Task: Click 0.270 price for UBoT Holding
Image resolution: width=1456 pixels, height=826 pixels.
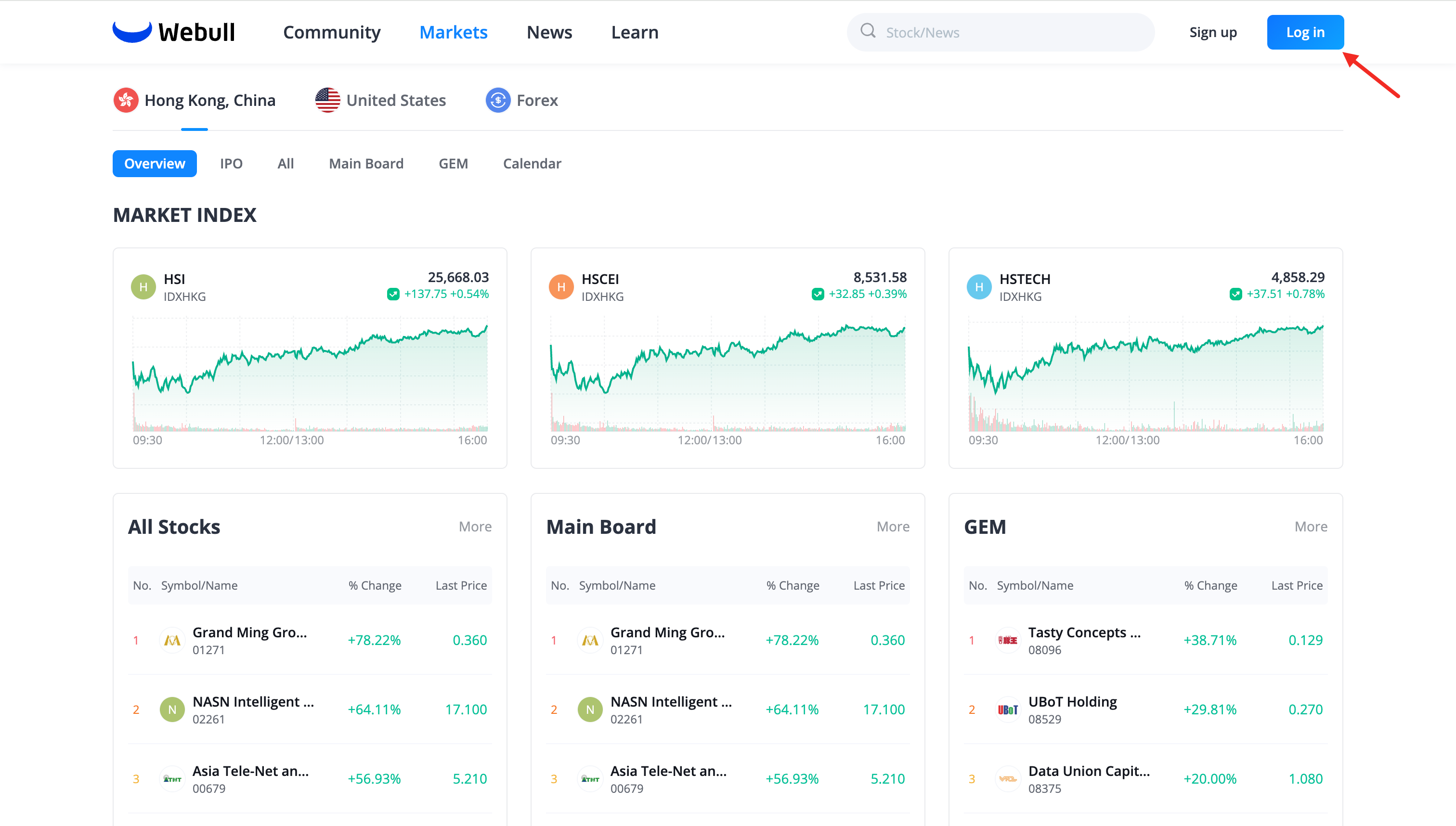Action: (x=1305, y=709)
